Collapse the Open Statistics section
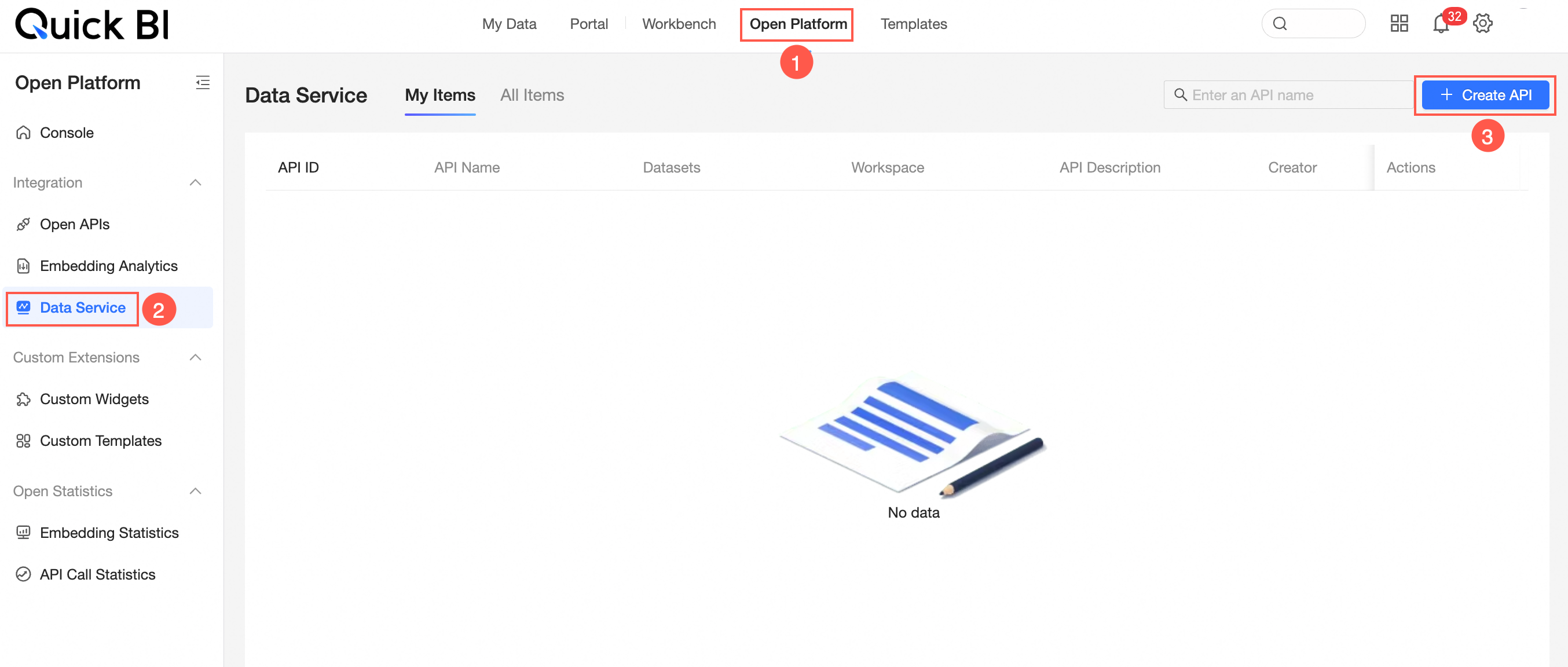Screen dimensions: 1568x667 (195, 491)
